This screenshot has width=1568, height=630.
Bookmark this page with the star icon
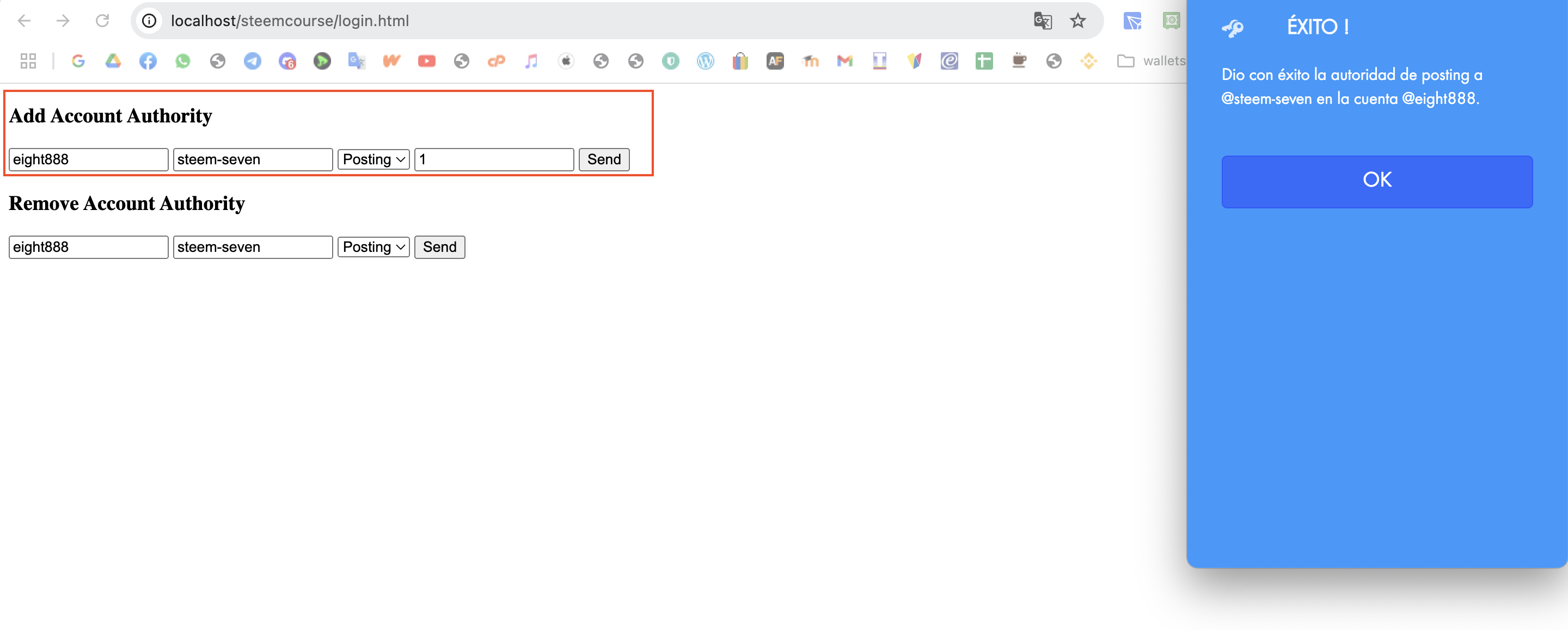click(x=1078, y=20)
